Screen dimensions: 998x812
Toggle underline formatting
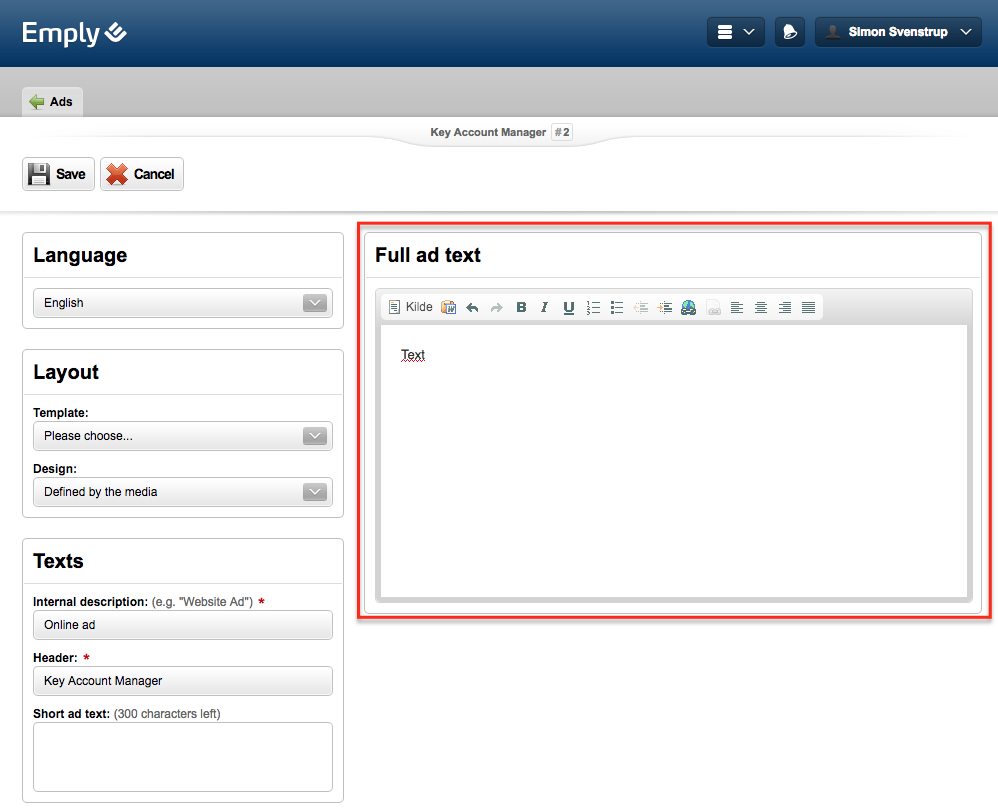pos(568,307)
